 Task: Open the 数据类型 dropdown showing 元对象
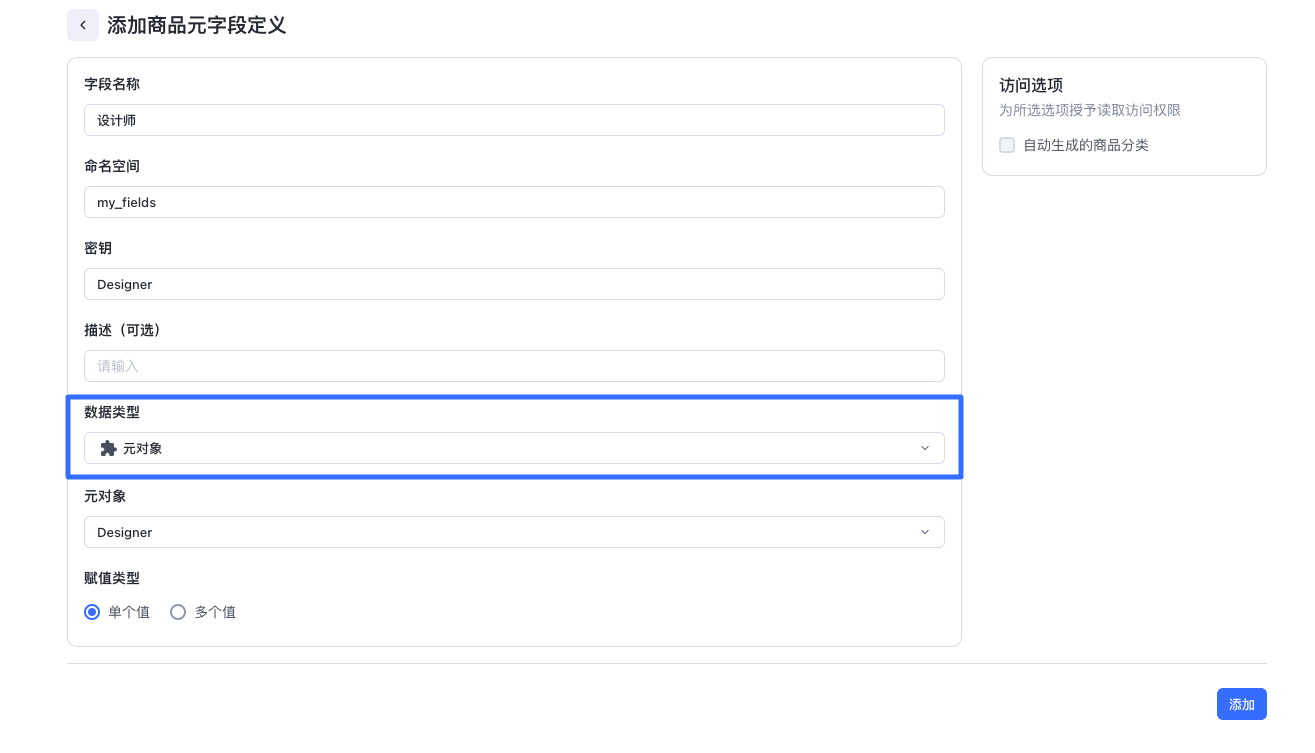point(514,448)
